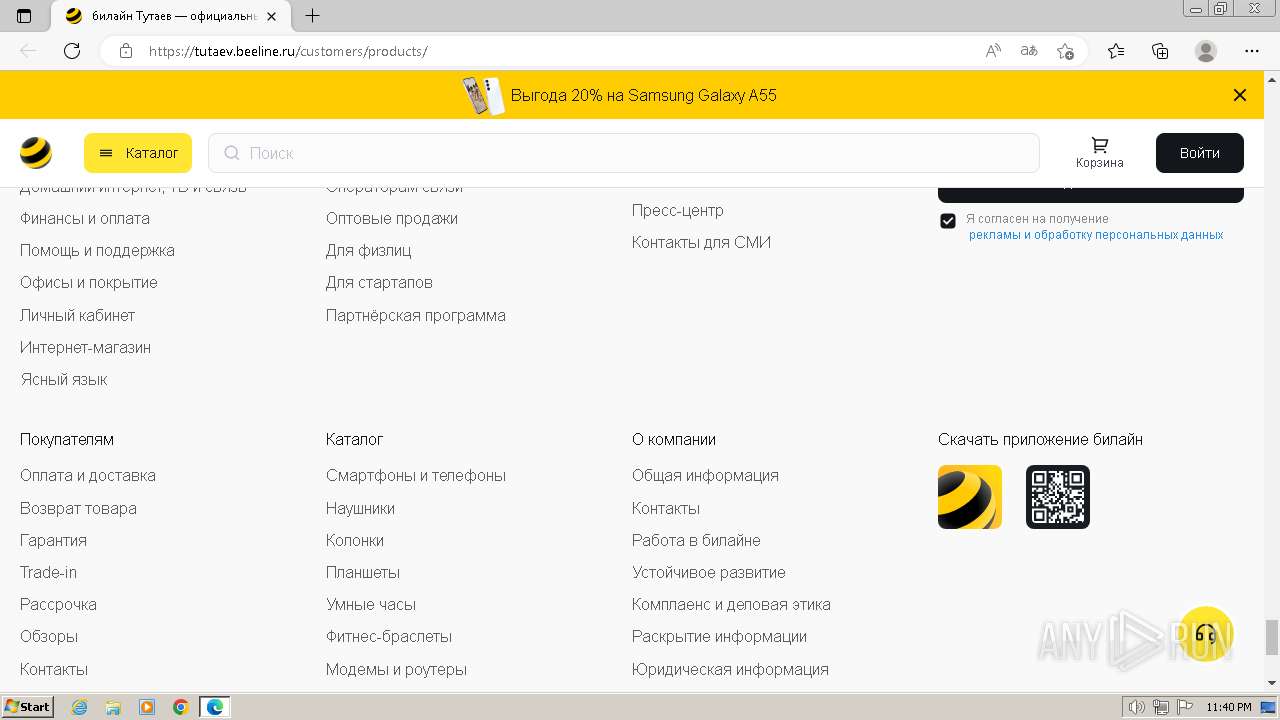Open the Корзина shopping cart
The width and height of the screenshot is (1280, 720).
click(1100, 153)
